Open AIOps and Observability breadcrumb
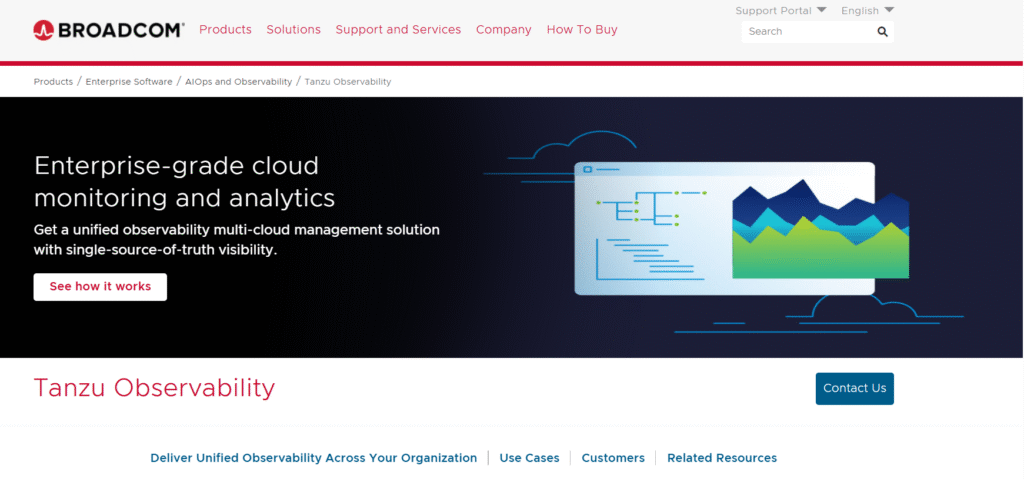This screenshot has width=1024, height=479. pyautogui.click(x=238, y=82)
